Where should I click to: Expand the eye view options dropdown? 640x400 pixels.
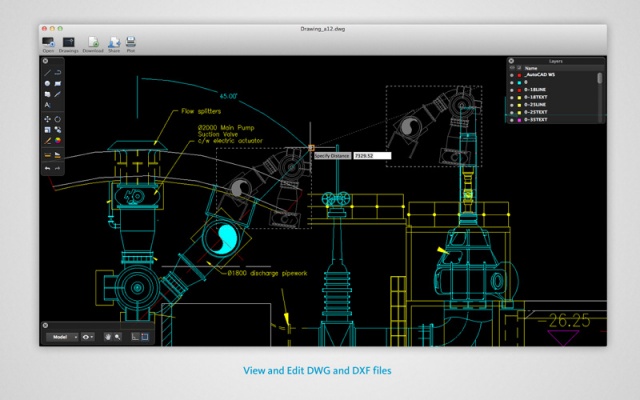point(89,337)
